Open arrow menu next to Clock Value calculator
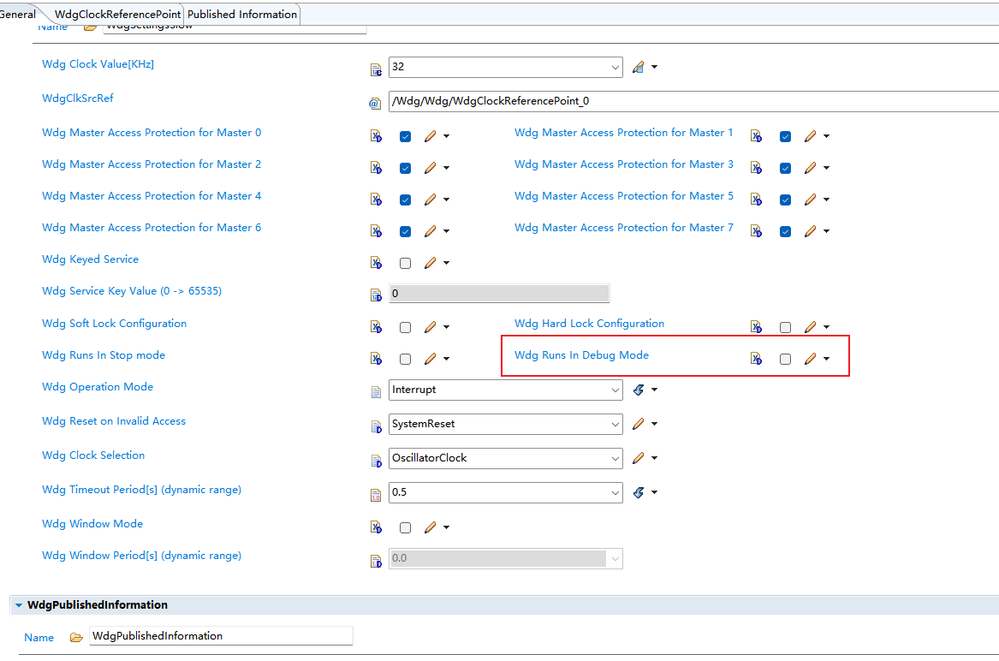The image size is (999, 661). point(654,67)
